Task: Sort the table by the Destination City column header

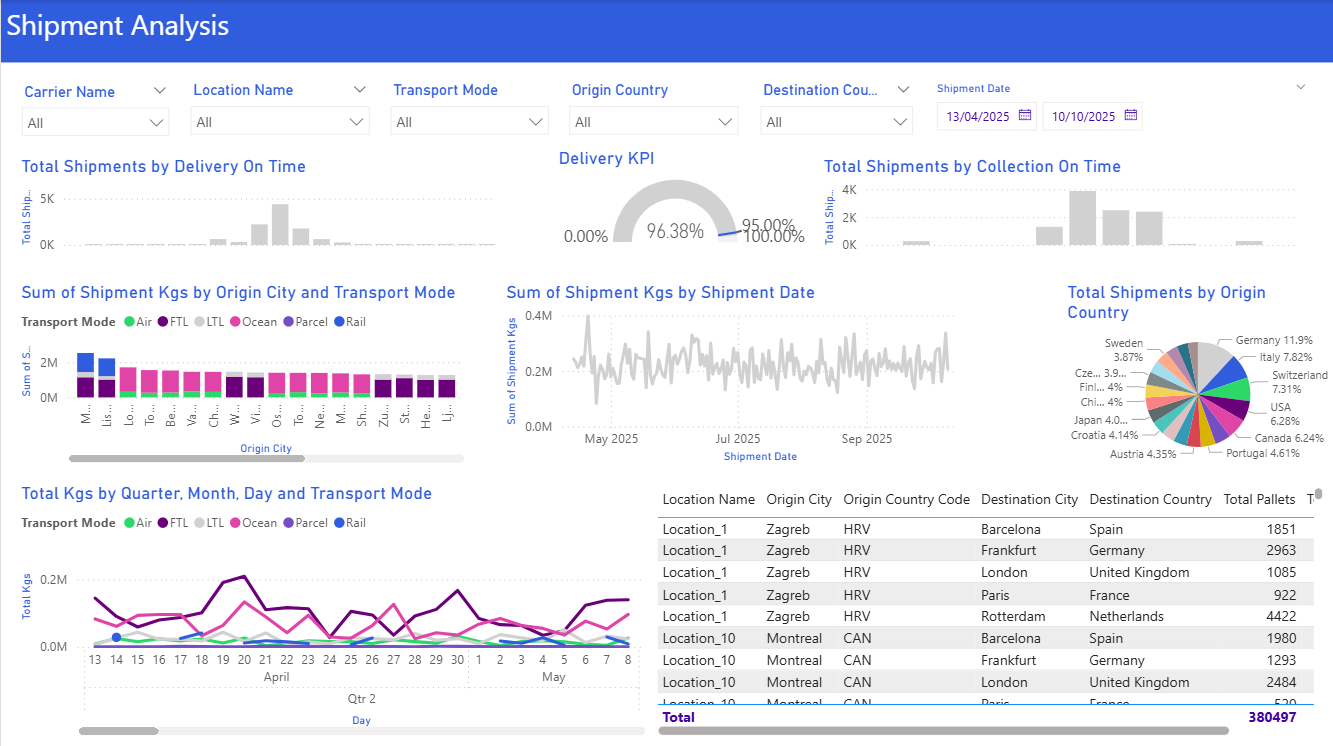Action: 1029,499
